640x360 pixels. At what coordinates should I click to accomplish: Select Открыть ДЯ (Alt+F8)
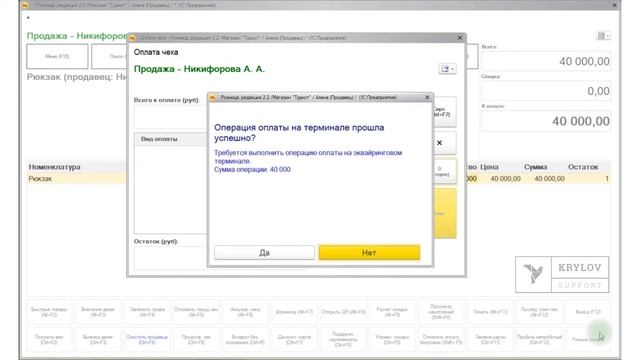click(343, 312)
